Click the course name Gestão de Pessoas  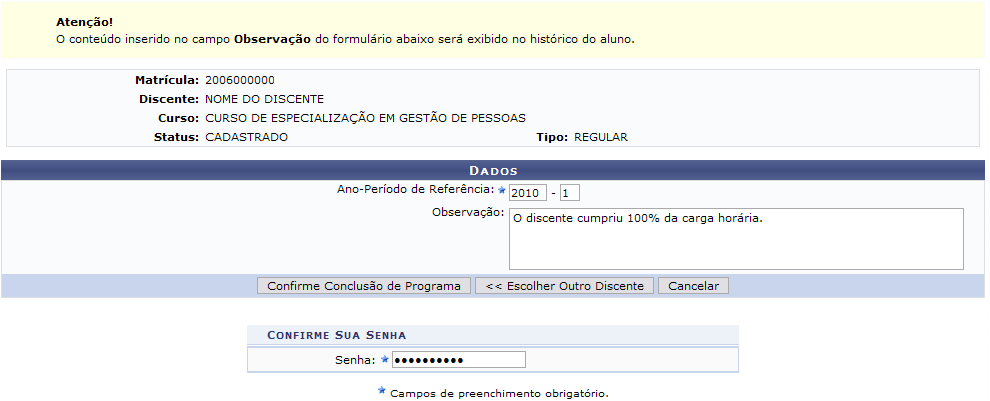click(365, 118)
